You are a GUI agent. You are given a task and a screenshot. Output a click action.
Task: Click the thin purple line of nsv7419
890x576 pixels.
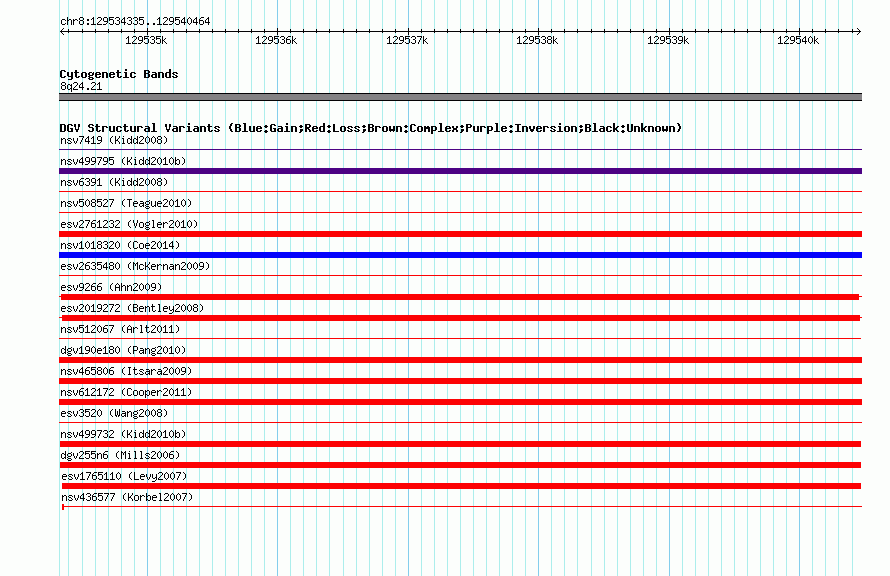pyautogui.click(x=460, y=149)
